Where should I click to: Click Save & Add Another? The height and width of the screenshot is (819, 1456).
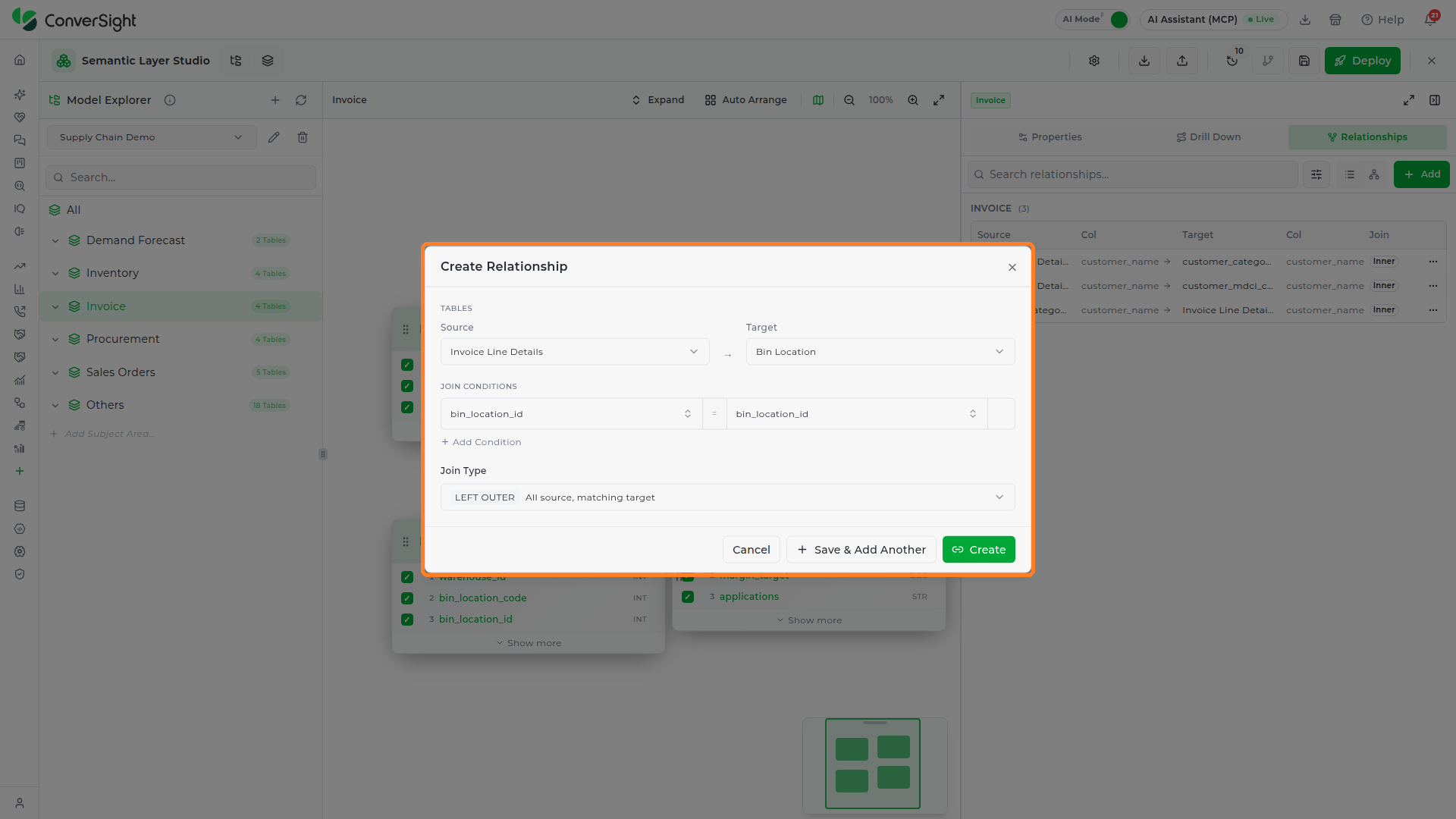(x=861, y=550)
